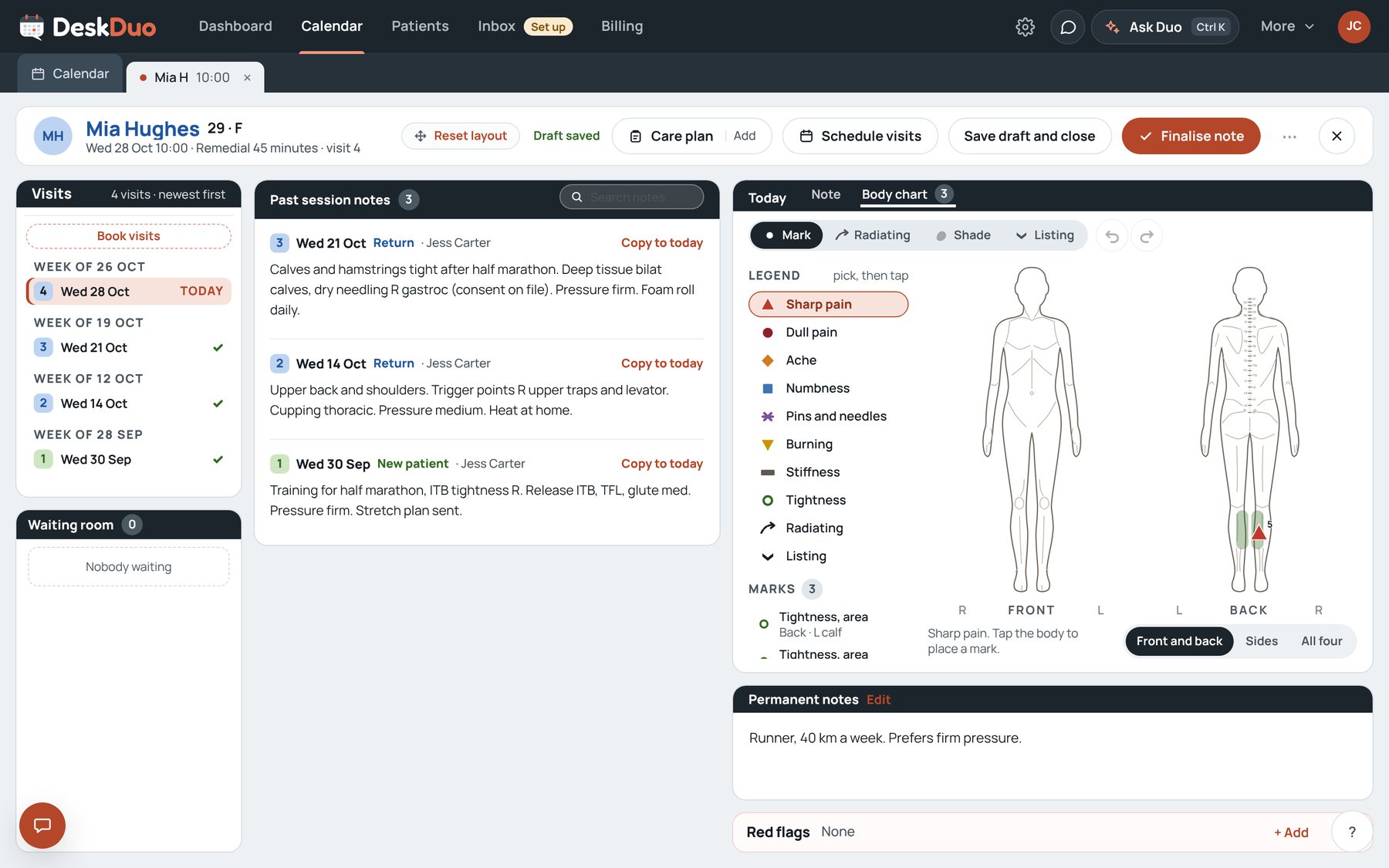
Task: Undo the last body chart mark
Action: 1112,236
